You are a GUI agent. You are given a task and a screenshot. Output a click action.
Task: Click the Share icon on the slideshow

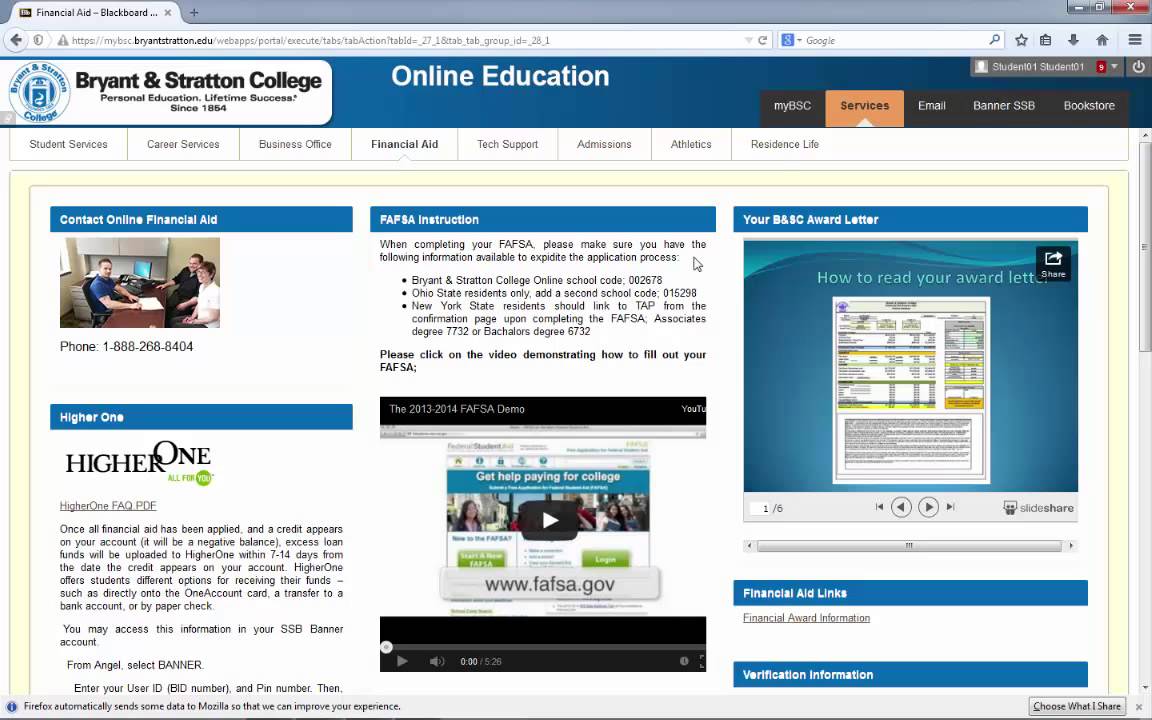click(1053, 264)
